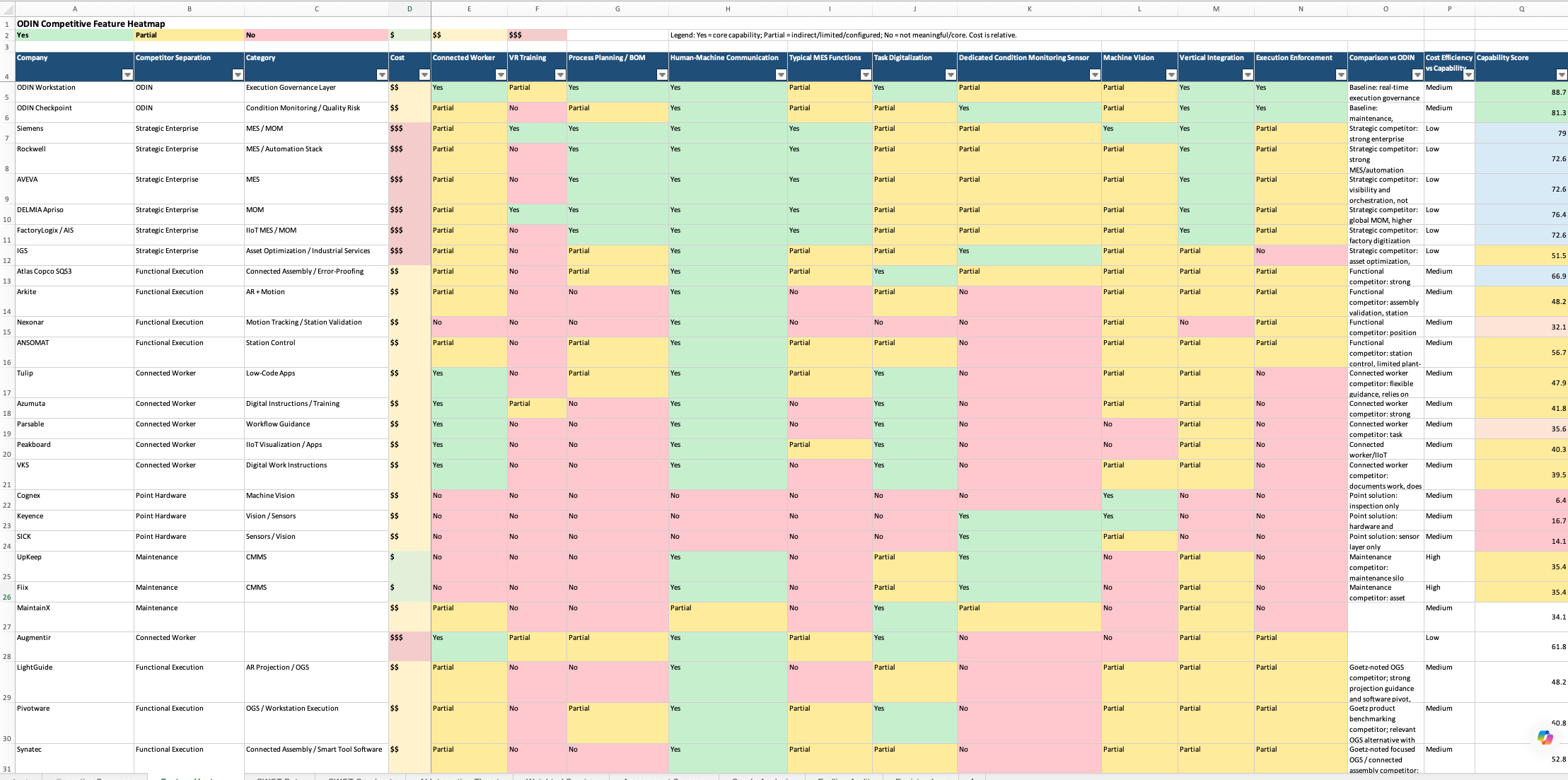This screenshot has width=1568, height=780.
Task: Select column H header
Action: (728, 9)
